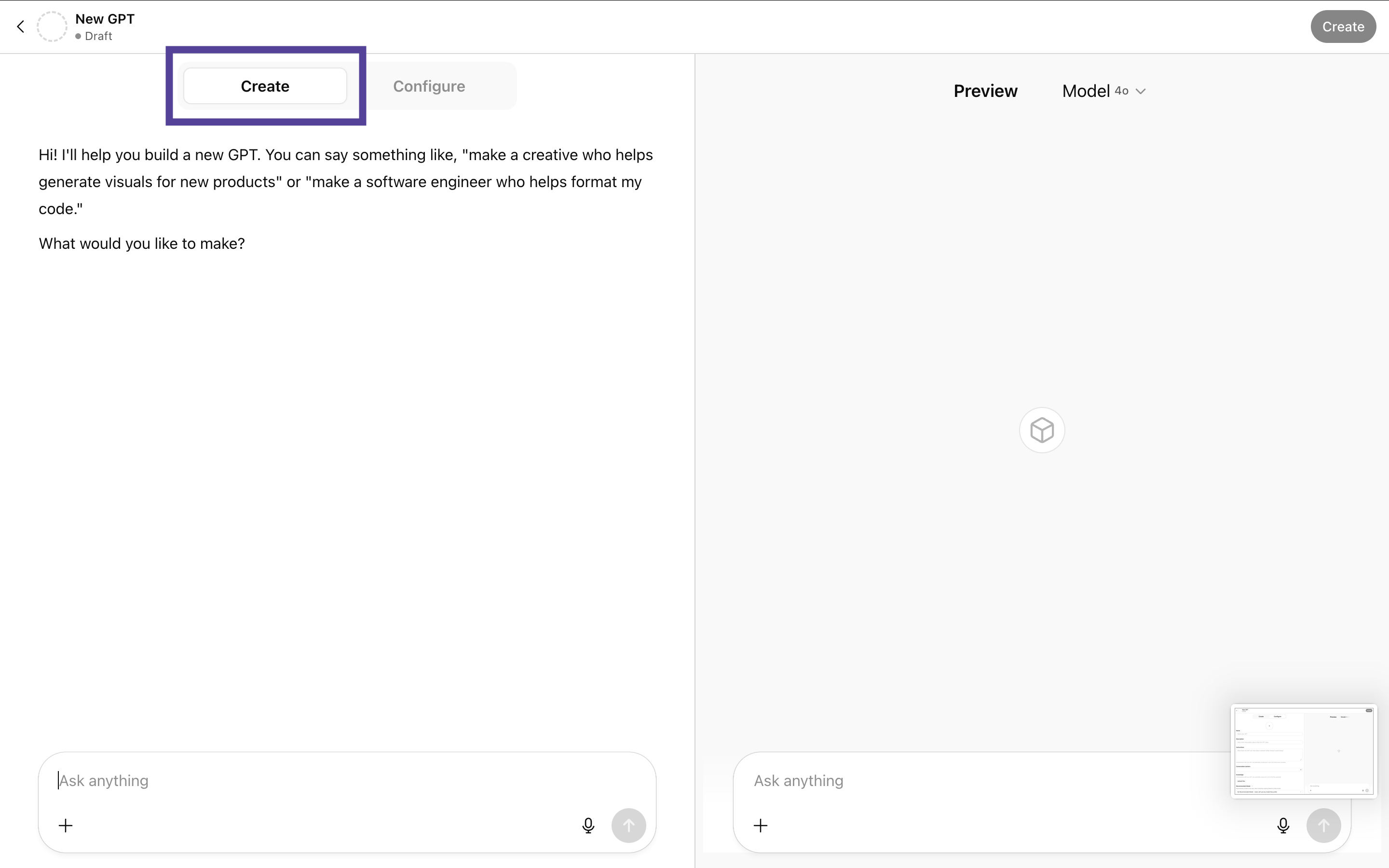Click the dashed circle GPT avatar placeholder

(52, 27)
